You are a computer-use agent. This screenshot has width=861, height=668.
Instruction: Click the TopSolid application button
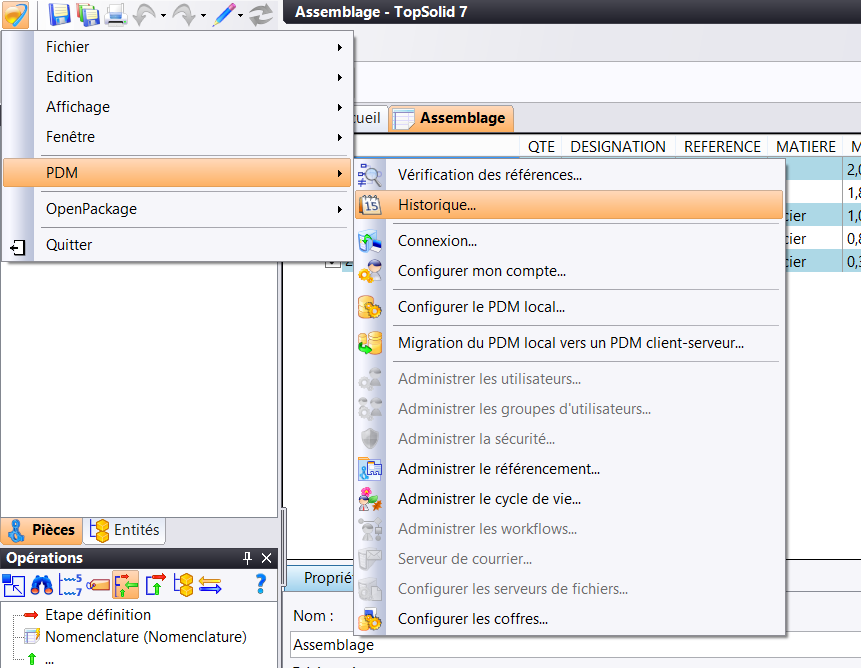click(x=15, y=14)
